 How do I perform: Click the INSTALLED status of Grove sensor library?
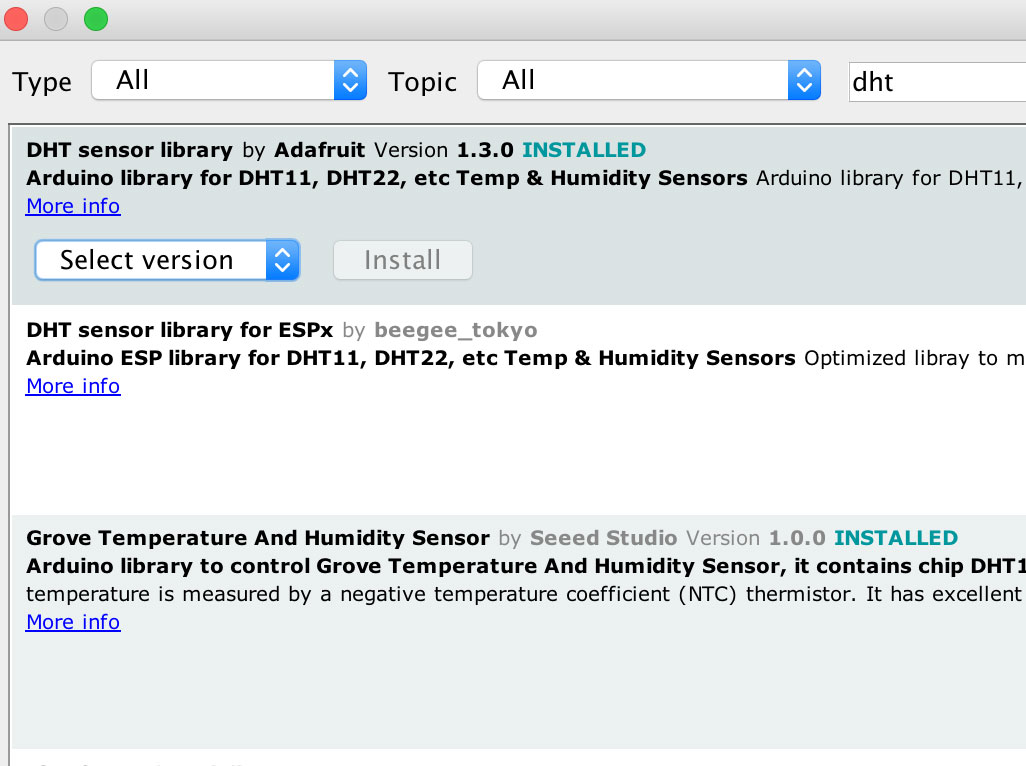pyautogui.click(x=896, y=538)
